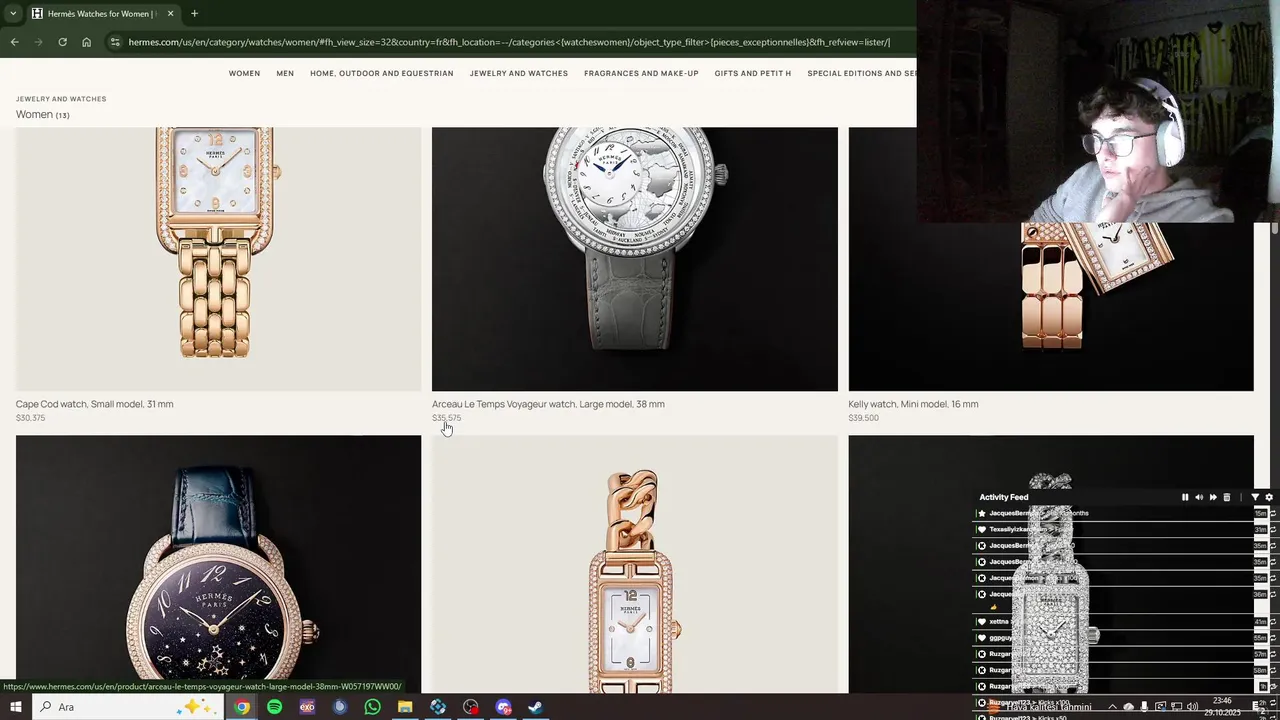The height and width of the screenshot is (720, 1280).
Task: Replay the 55m Activity Feed event
Action: 1273,637
